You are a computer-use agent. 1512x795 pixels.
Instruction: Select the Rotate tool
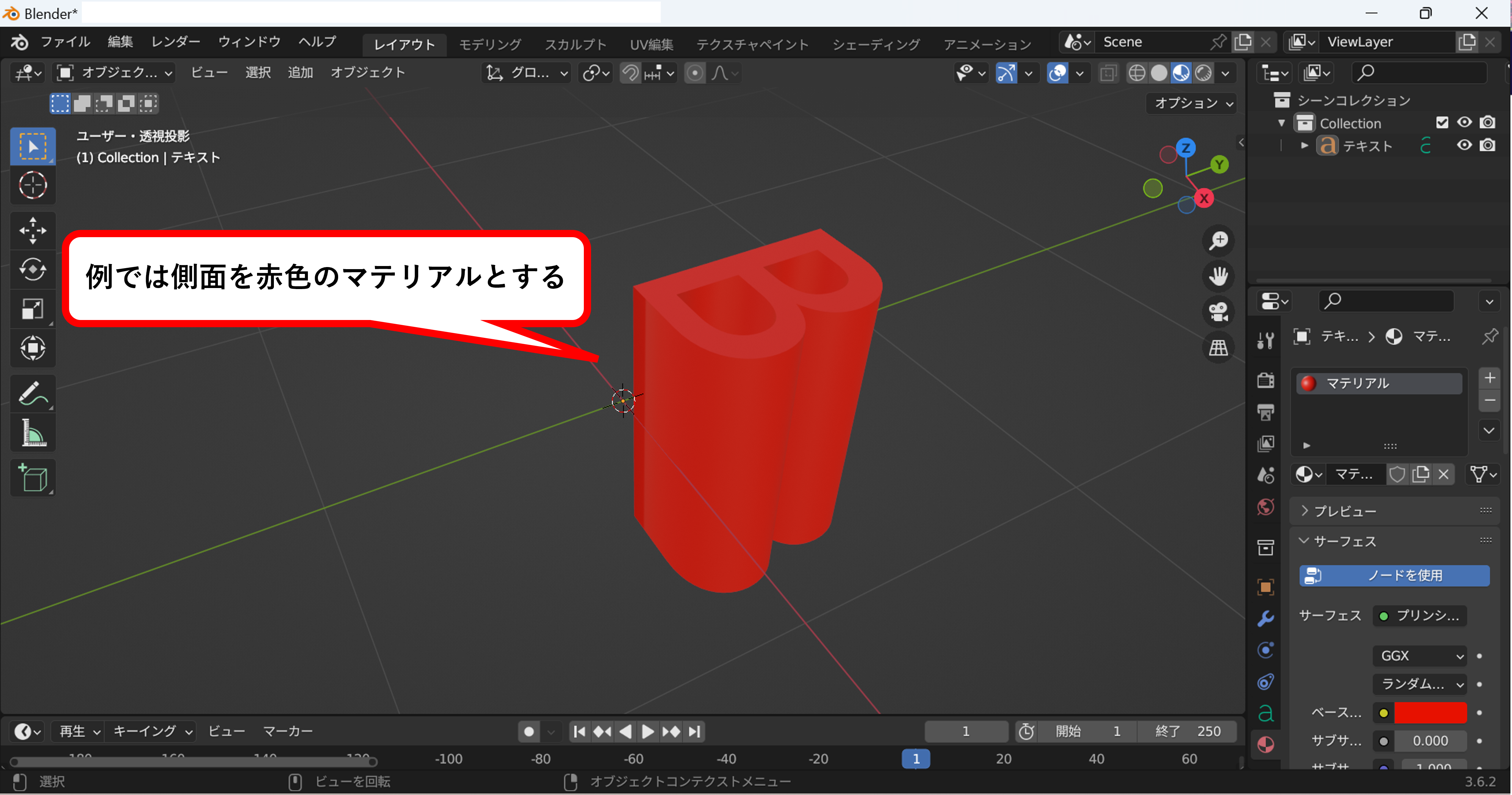[33, 269]
